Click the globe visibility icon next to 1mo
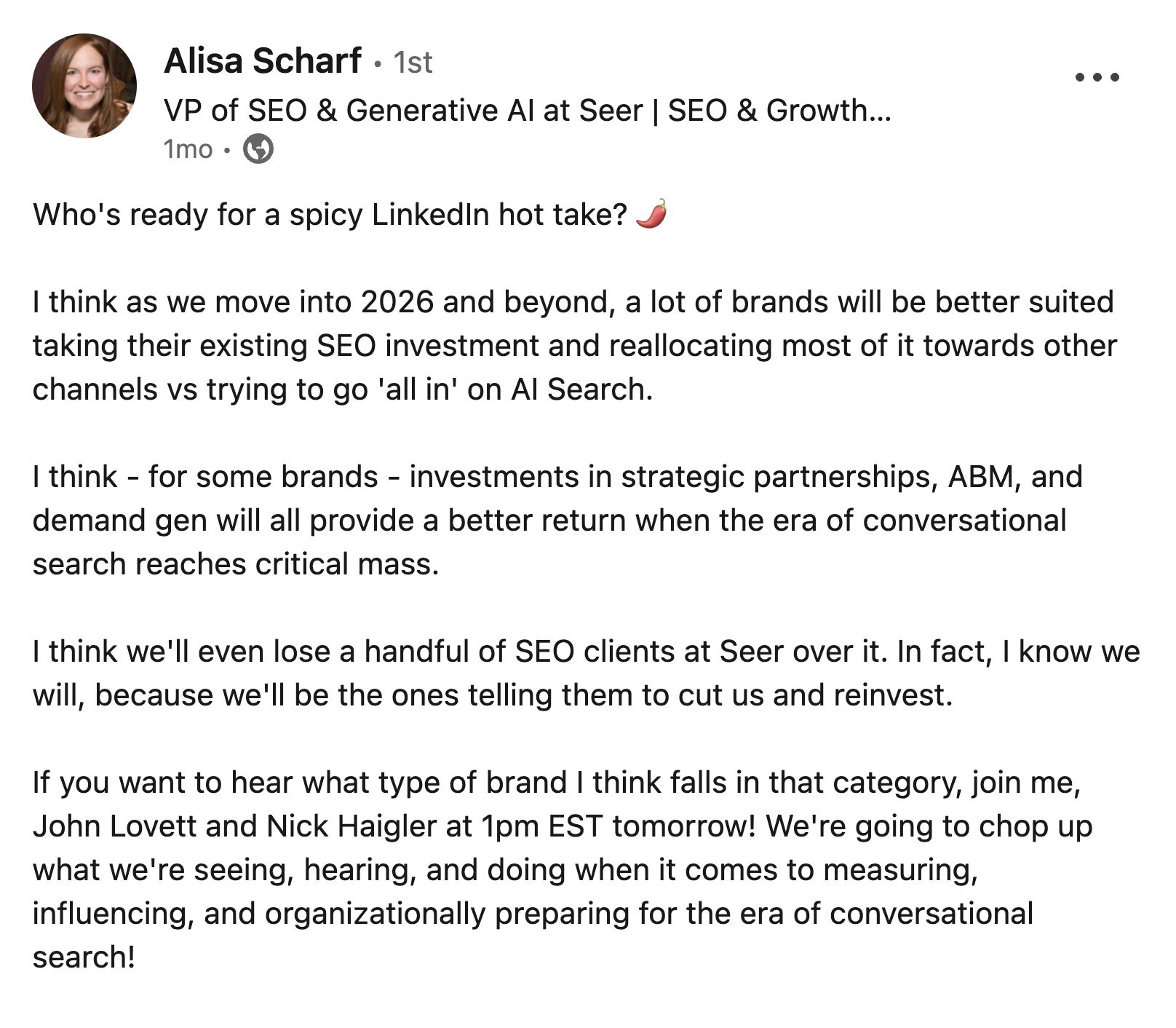The height and width of the screenshot is (1028, 1176). 258,151
